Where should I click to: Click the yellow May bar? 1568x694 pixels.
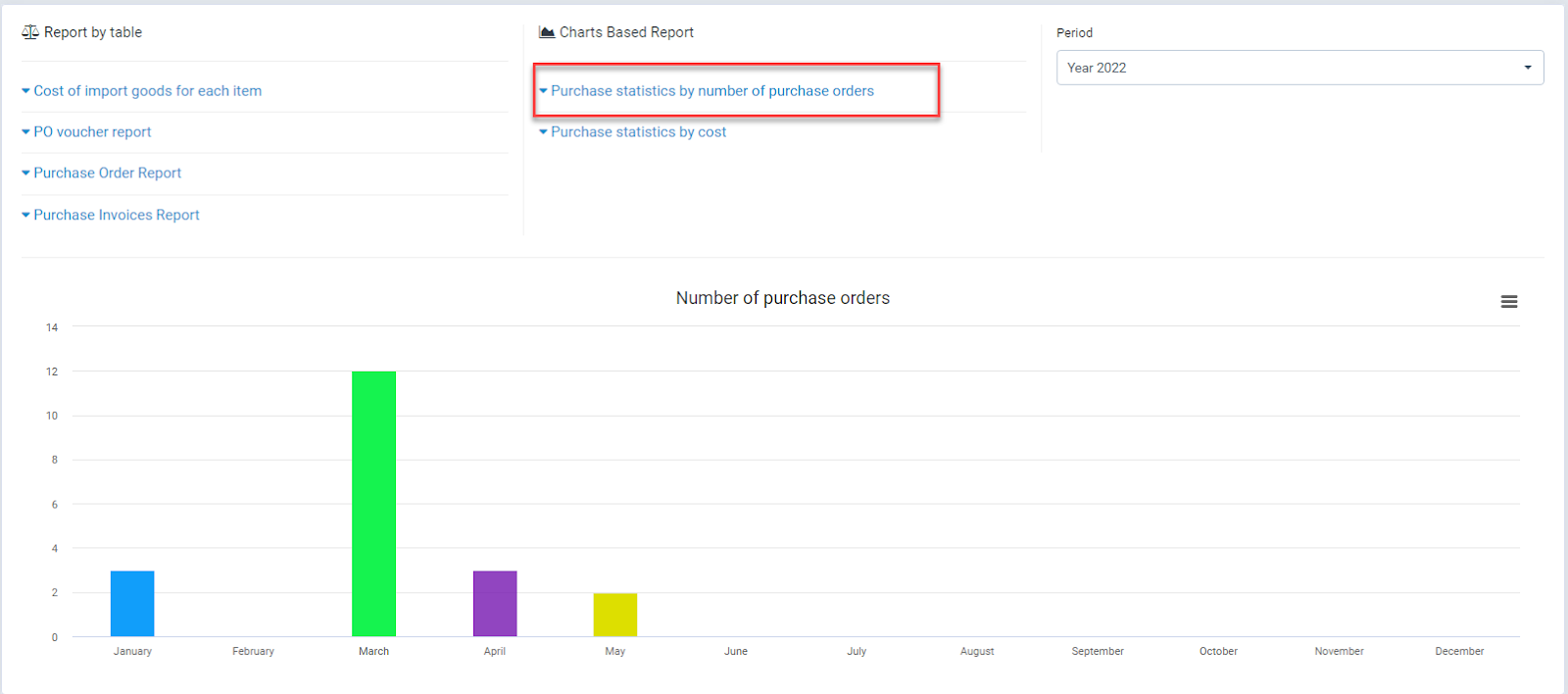point(615,615)
